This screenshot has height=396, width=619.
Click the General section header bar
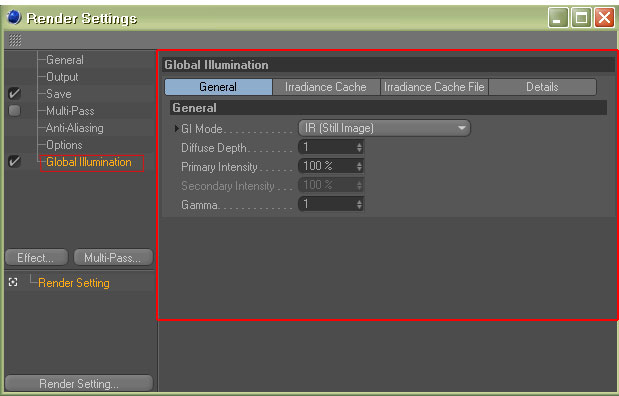(388, 107)
